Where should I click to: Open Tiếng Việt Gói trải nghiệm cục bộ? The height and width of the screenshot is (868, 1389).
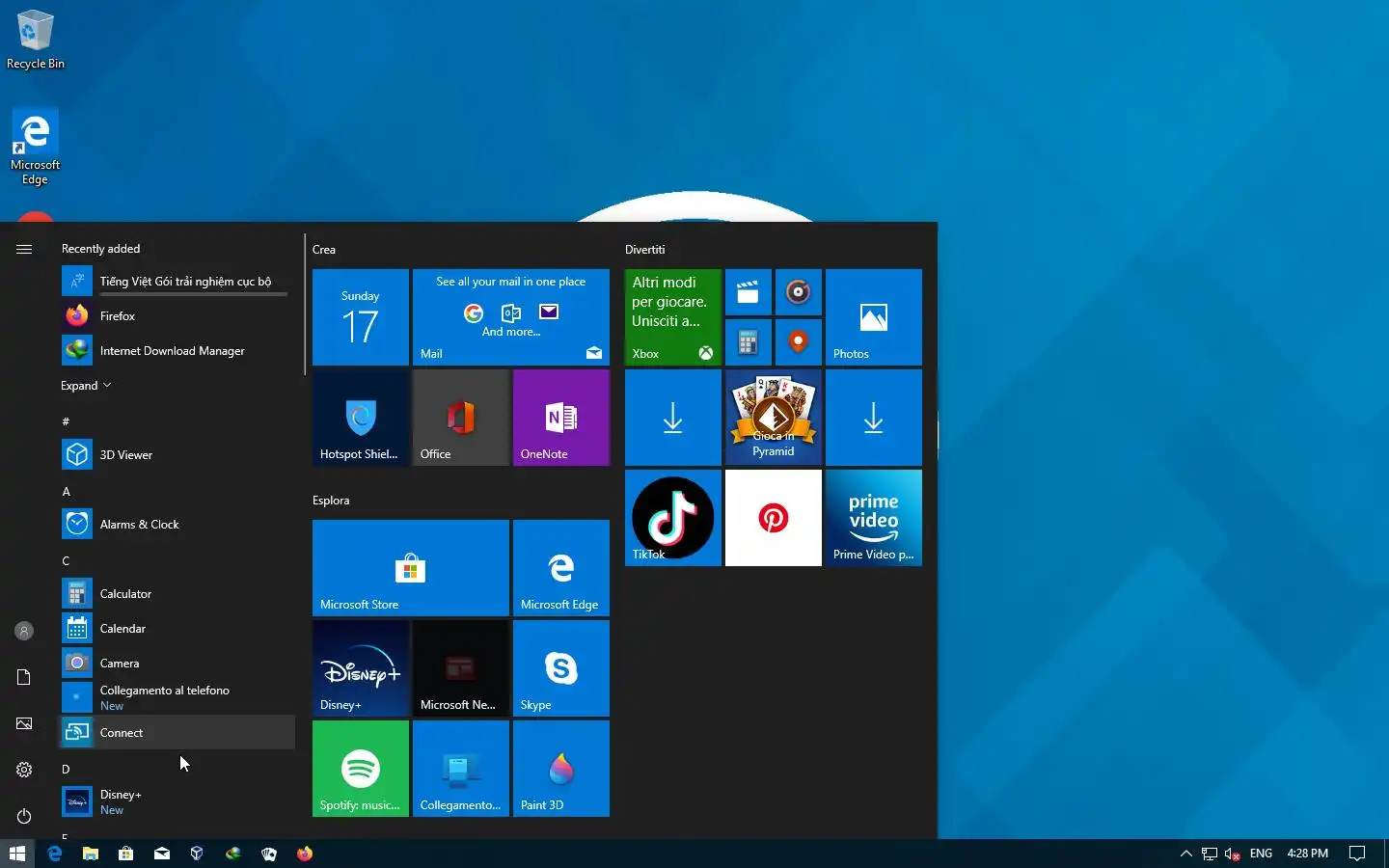[177, 282]
